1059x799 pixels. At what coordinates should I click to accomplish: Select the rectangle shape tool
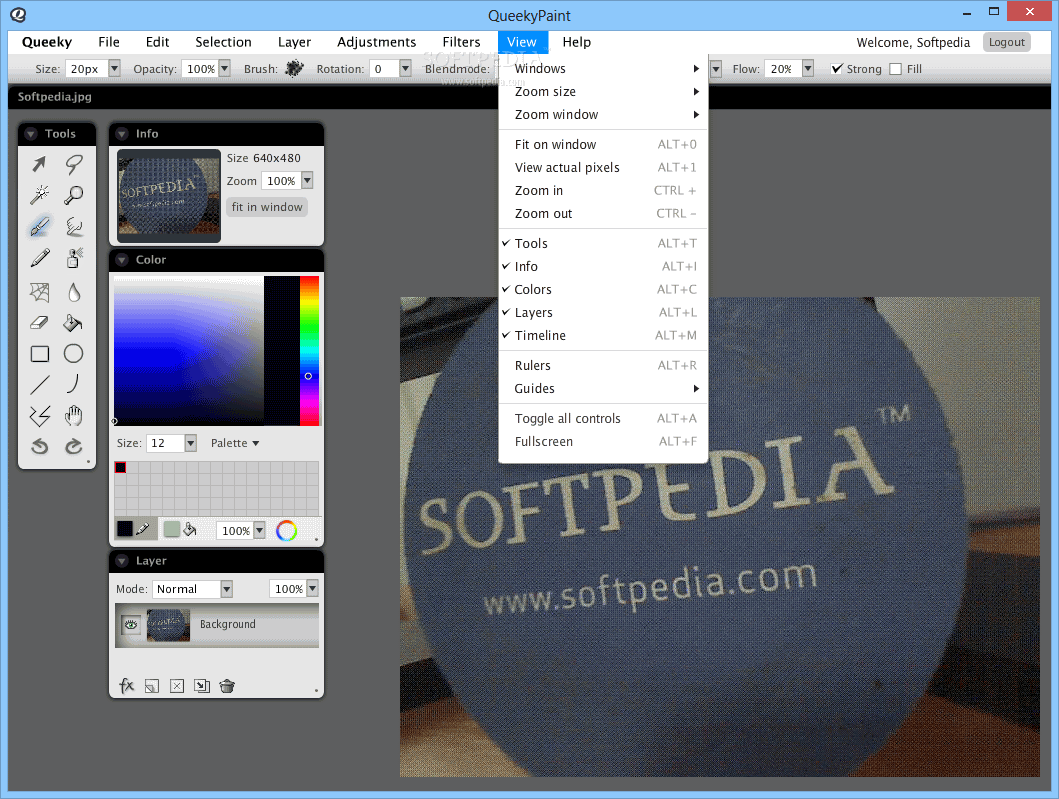pyautogui.click(x=39, y=354)
